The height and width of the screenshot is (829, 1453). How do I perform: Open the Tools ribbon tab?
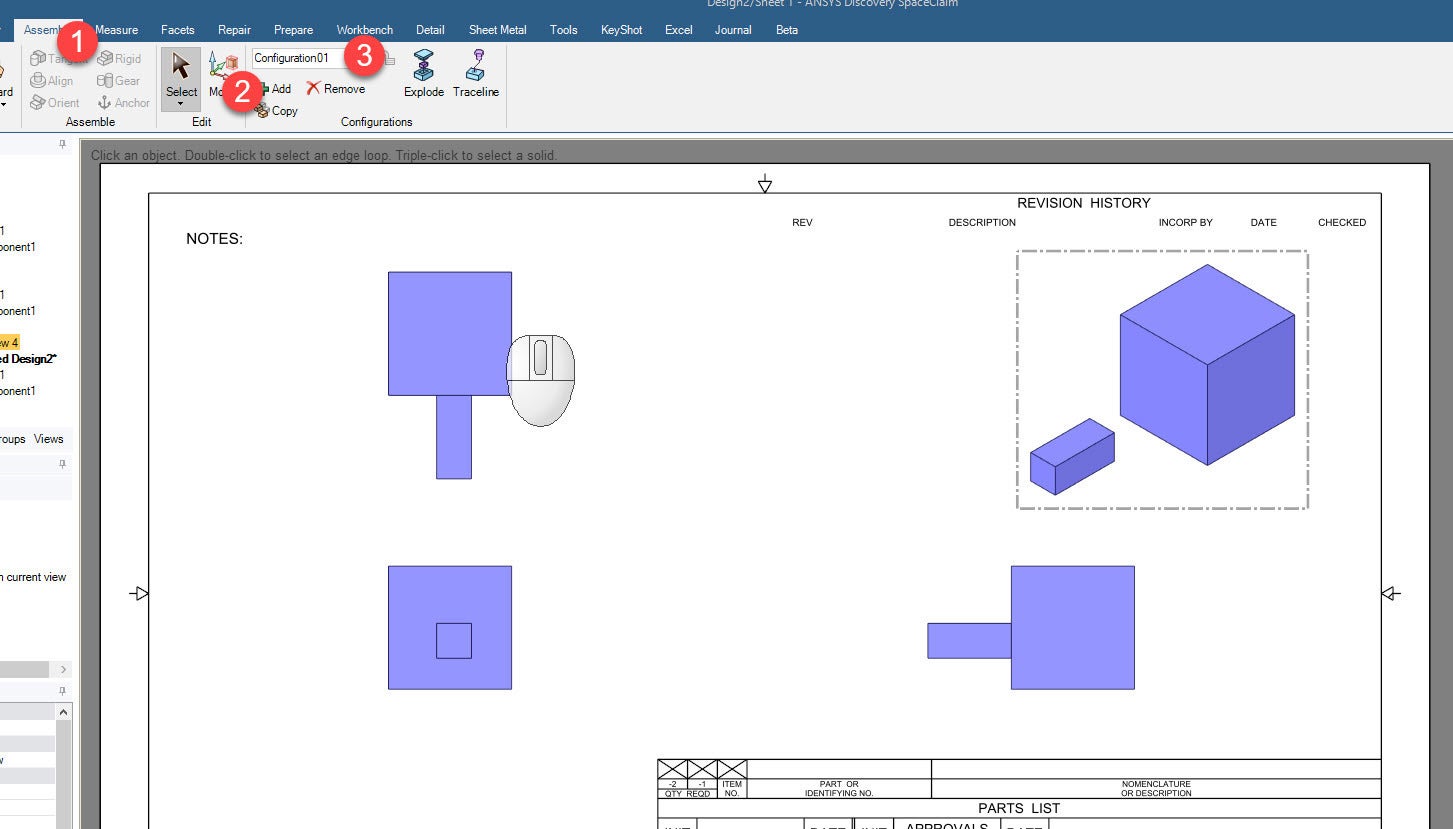click(564, 30)
